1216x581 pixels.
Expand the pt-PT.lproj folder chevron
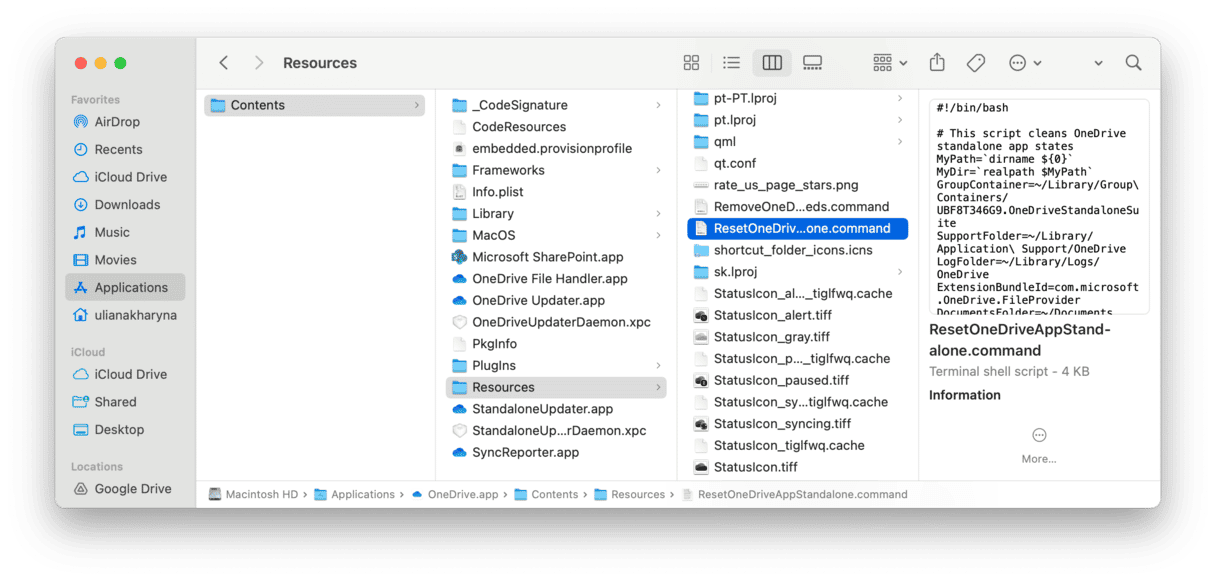[900, 98]
